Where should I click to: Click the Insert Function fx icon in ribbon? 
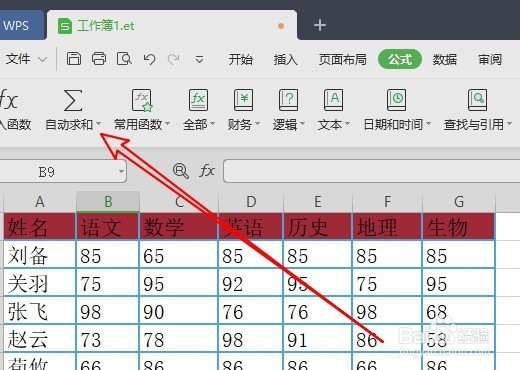coord(9,100)
